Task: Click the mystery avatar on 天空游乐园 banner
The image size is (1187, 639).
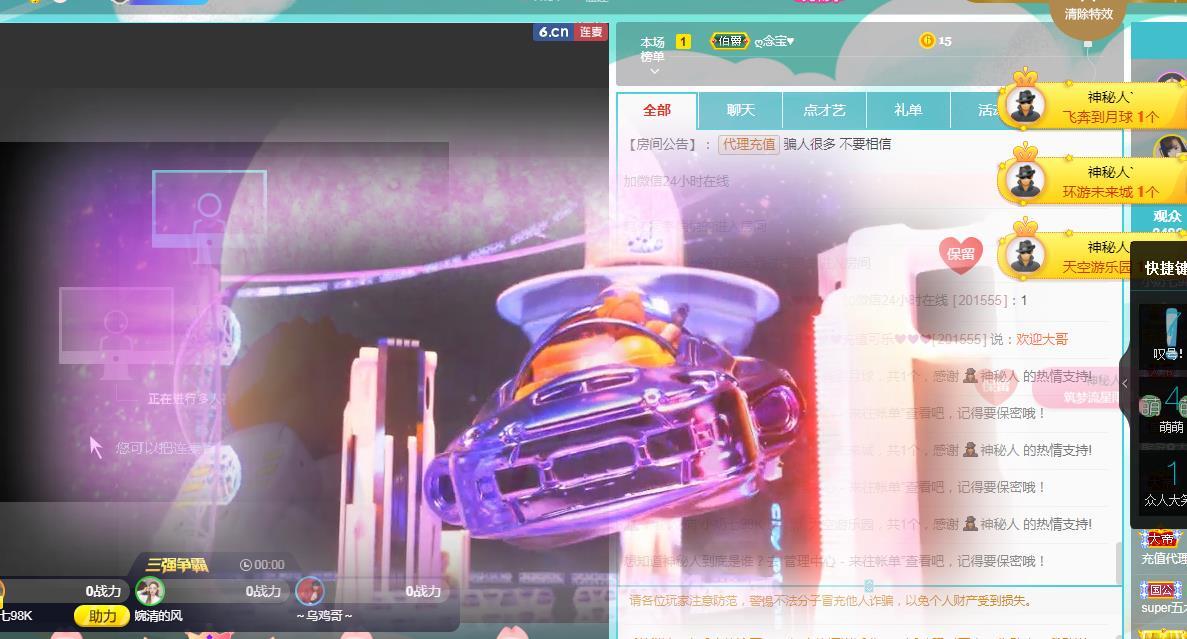Action: click(1026, 255)
